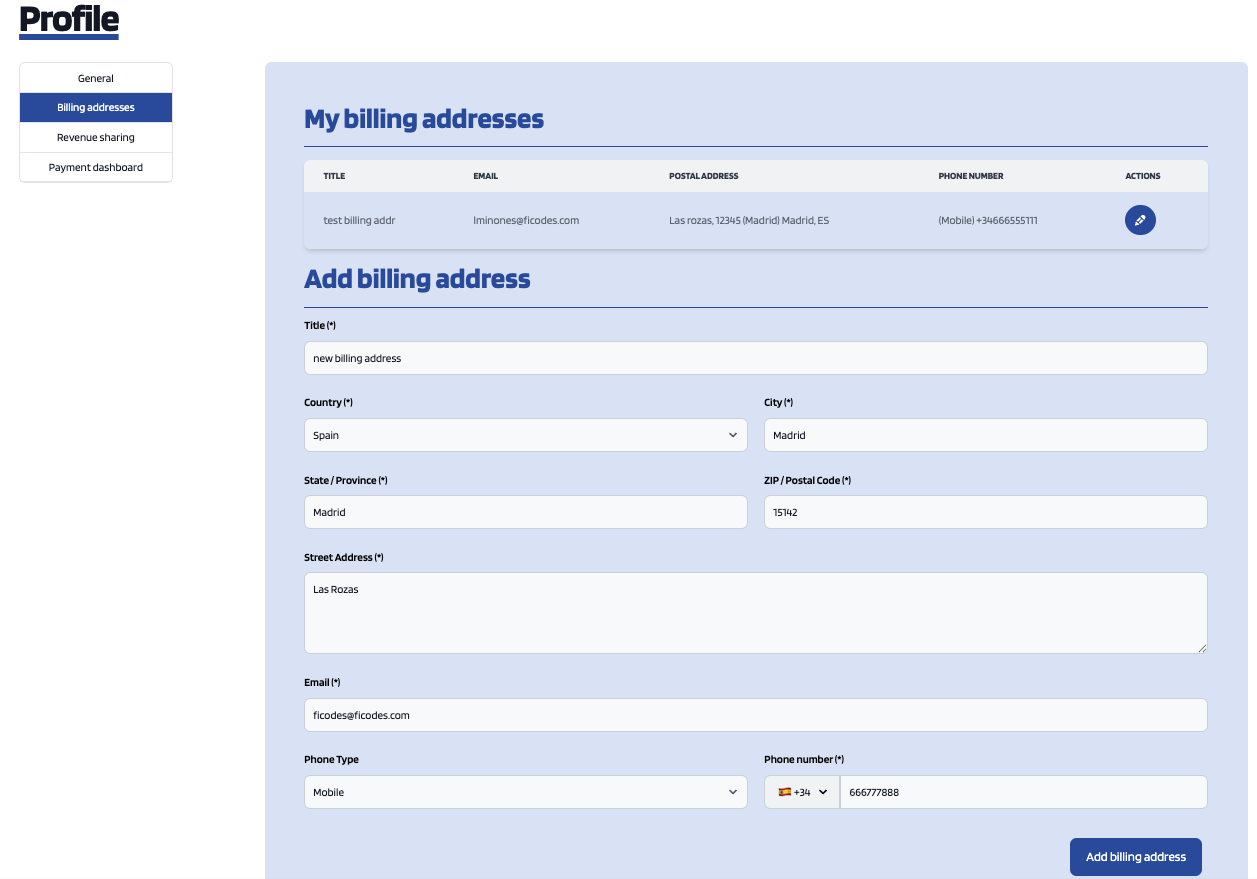Focus the Email input field
This screenshot has height=879, width=1257.
coord(755,715)
